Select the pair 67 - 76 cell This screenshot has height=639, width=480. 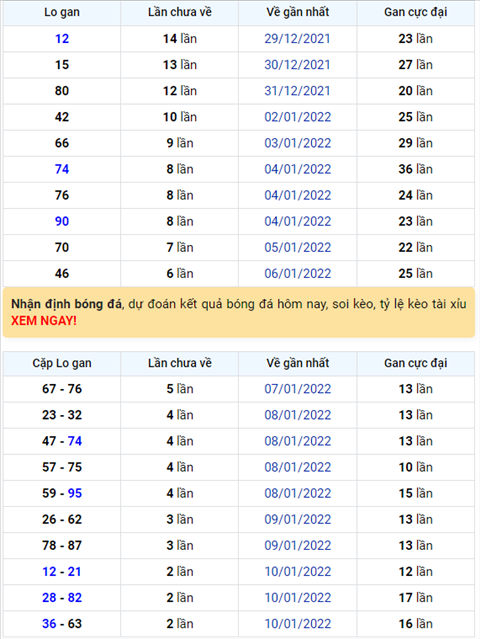click(x=62, y=389)
